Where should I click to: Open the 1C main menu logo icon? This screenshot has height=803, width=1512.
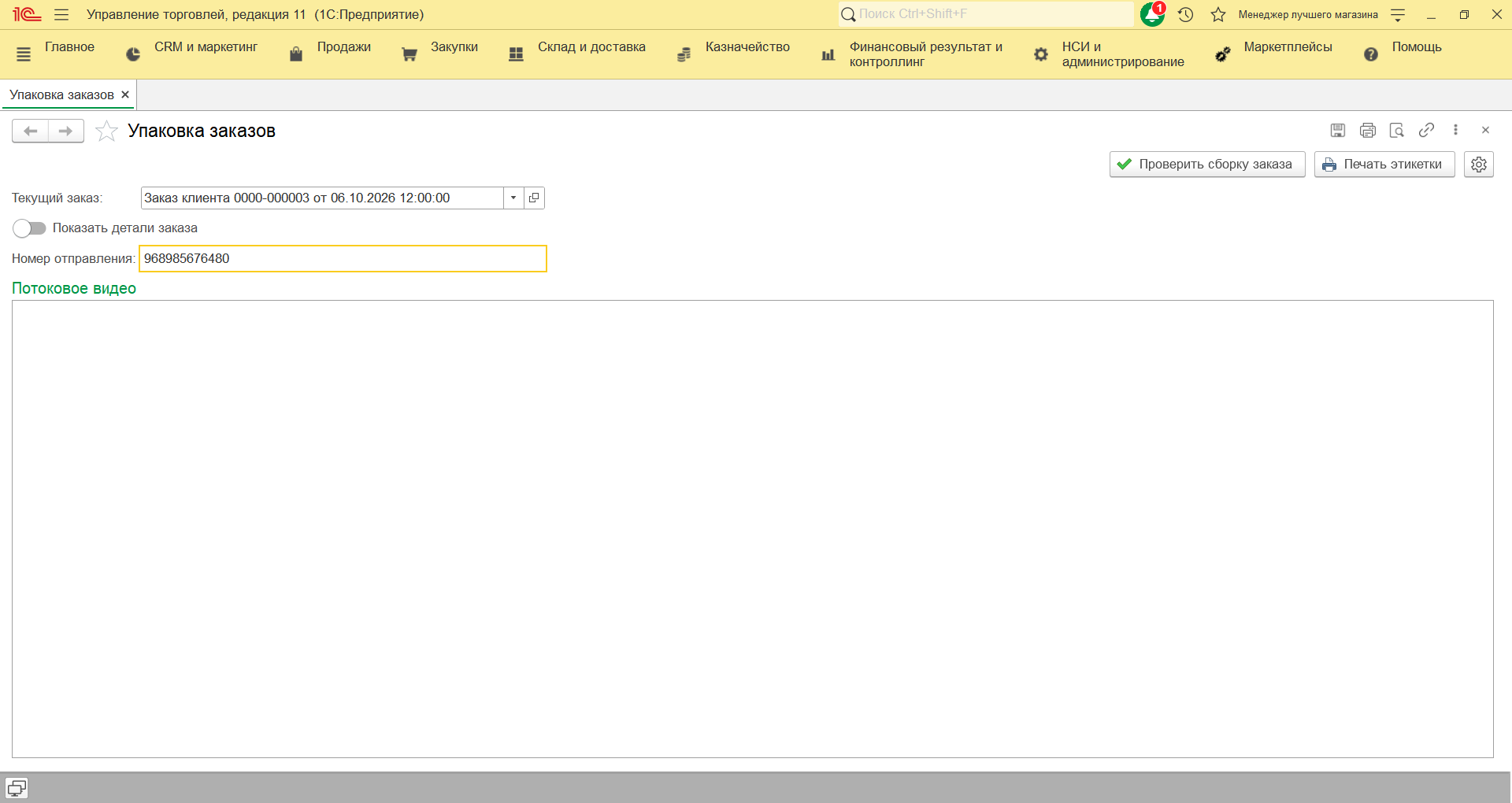pos(27,14)
